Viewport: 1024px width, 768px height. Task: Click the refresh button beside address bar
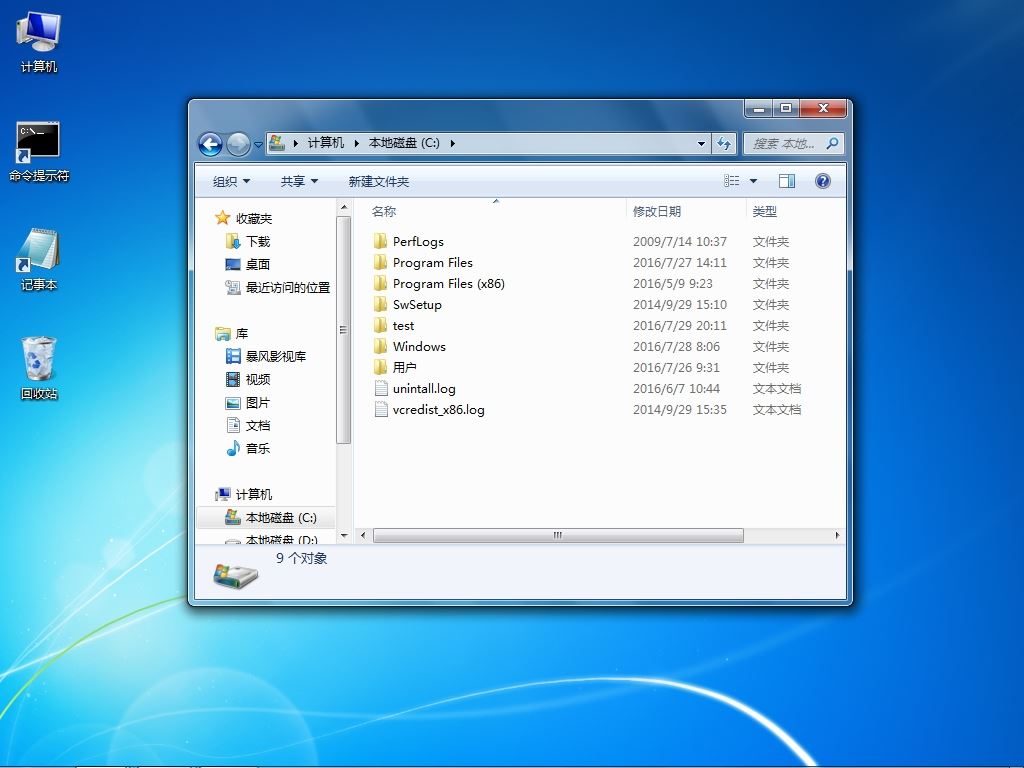click(x=724, y=143)
